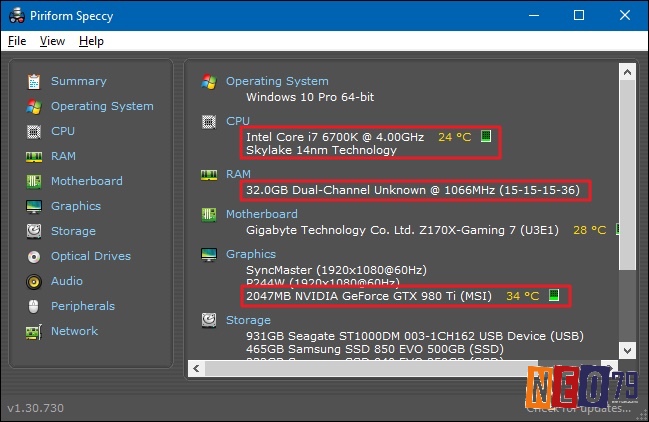Click Graphics heading in main panel

coord(251,254)
